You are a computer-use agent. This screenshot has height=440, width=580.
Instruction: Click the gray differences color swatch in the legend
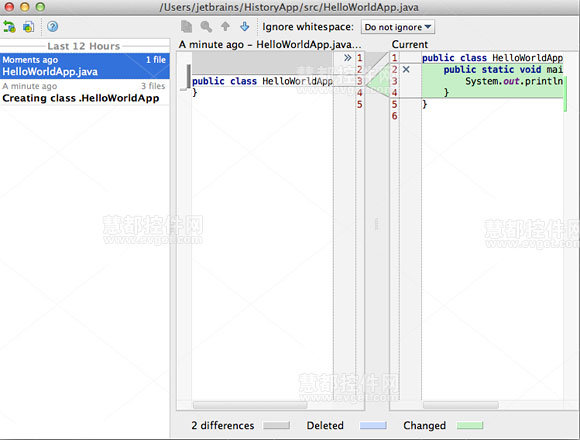(277, 426)
